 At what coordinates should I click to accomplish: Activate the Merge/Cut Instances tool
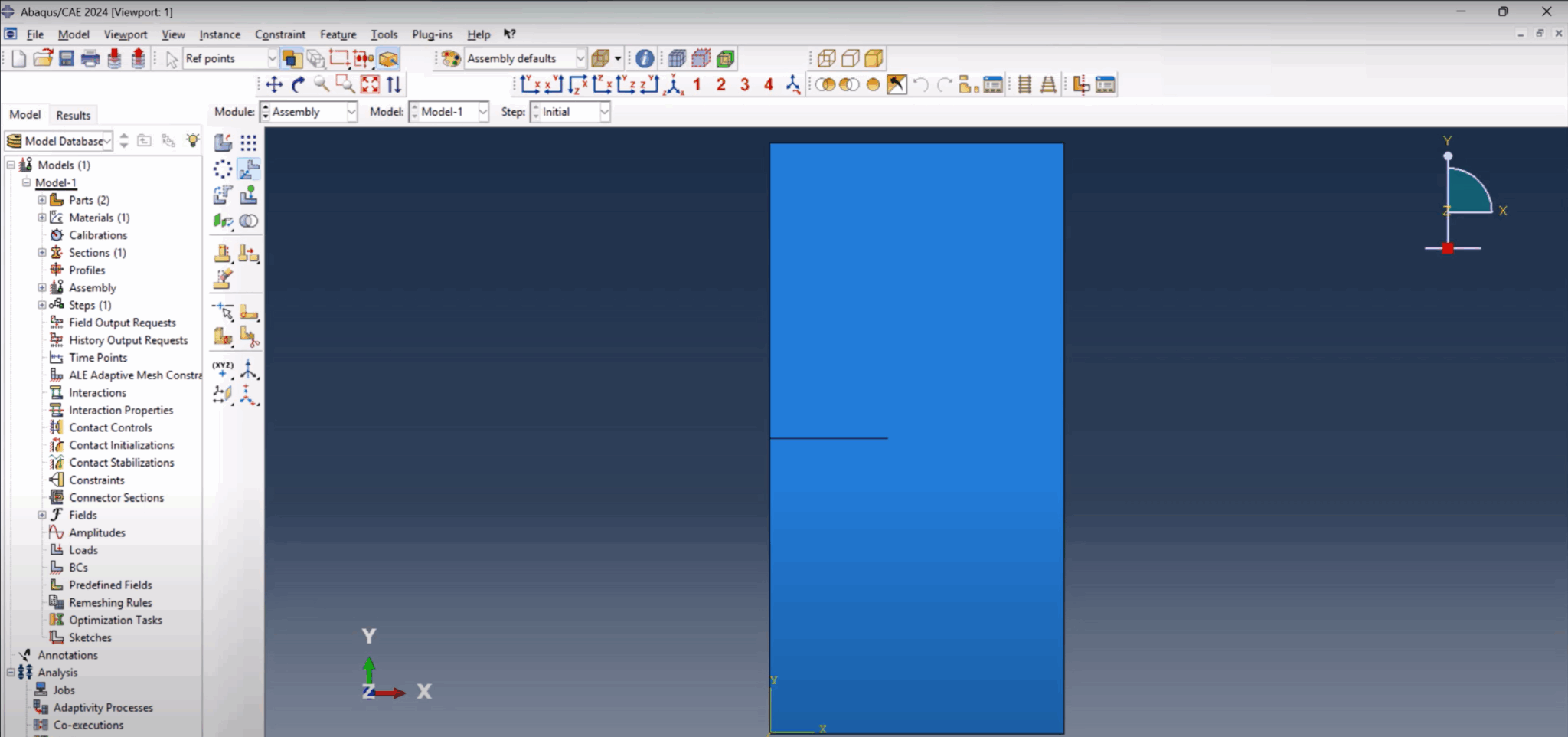pos(248,221)
